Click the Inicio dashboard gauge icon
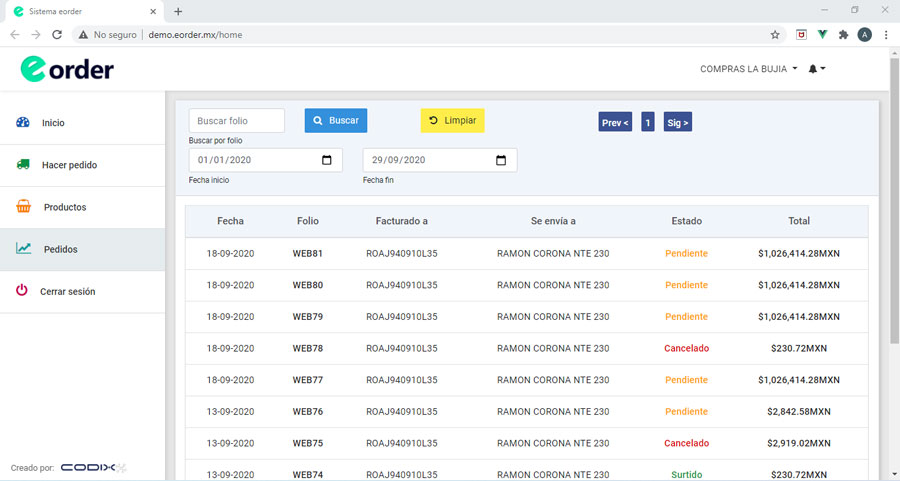 [x=23, y=123]
